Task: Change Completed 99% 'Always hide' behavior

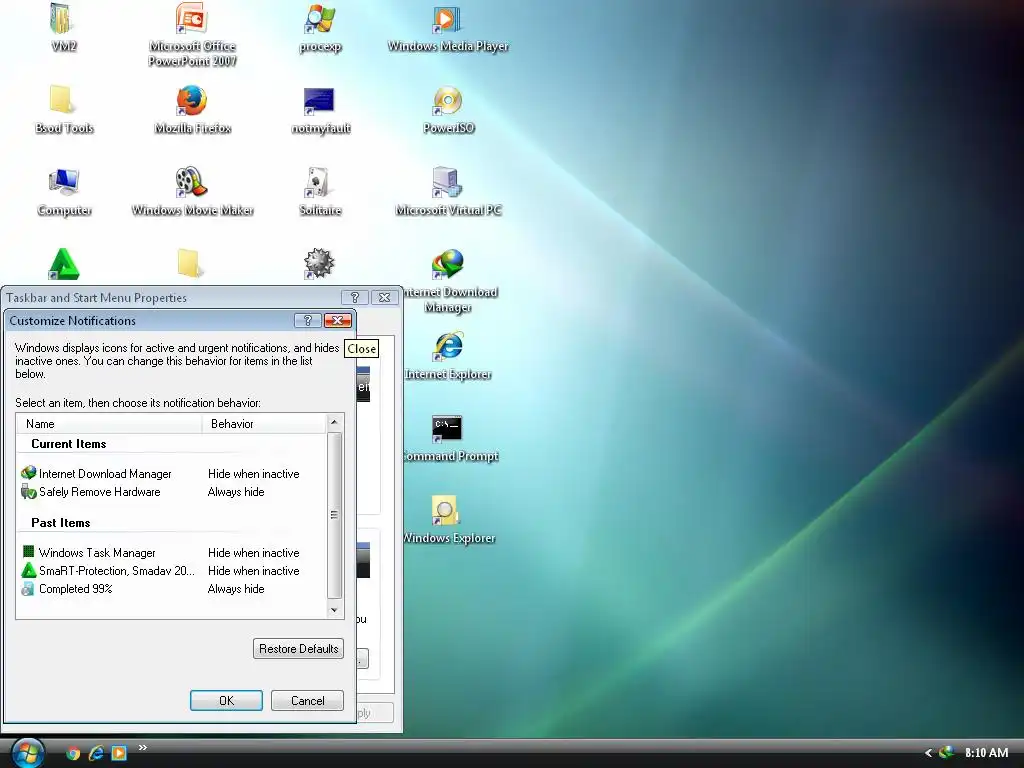Action: 236,589
